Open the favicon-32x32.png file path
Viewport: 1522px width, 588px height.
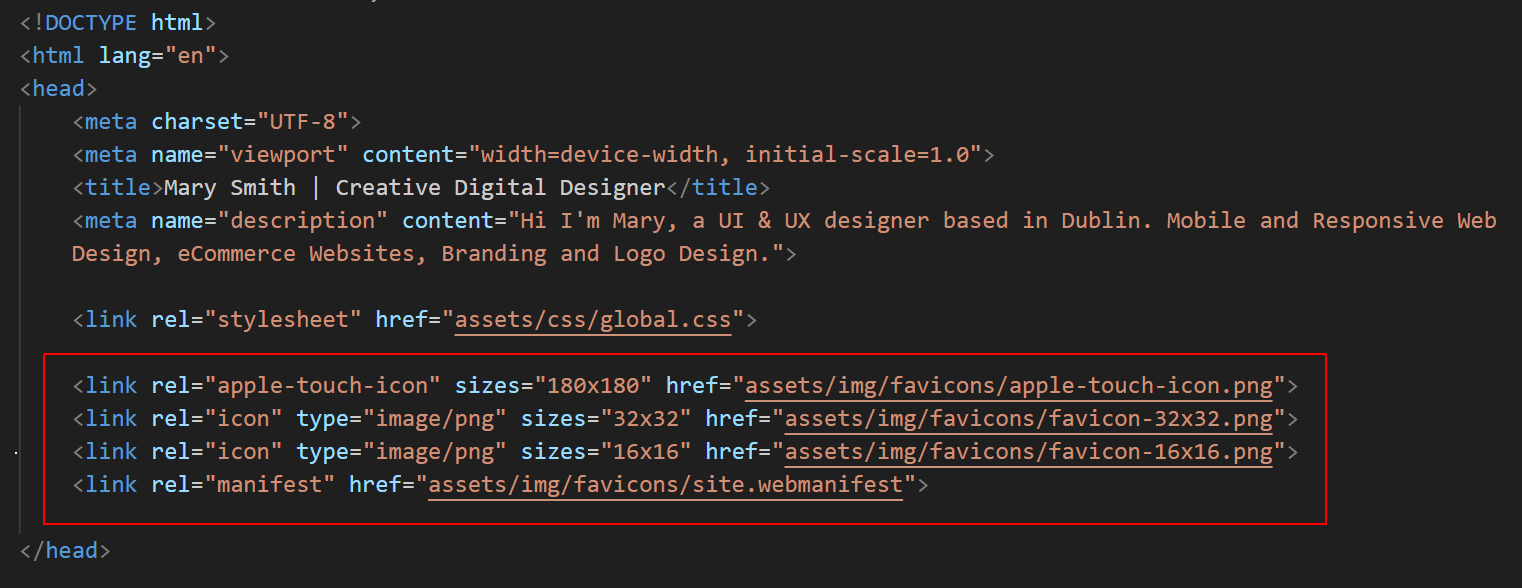[x=1027, y=418]
